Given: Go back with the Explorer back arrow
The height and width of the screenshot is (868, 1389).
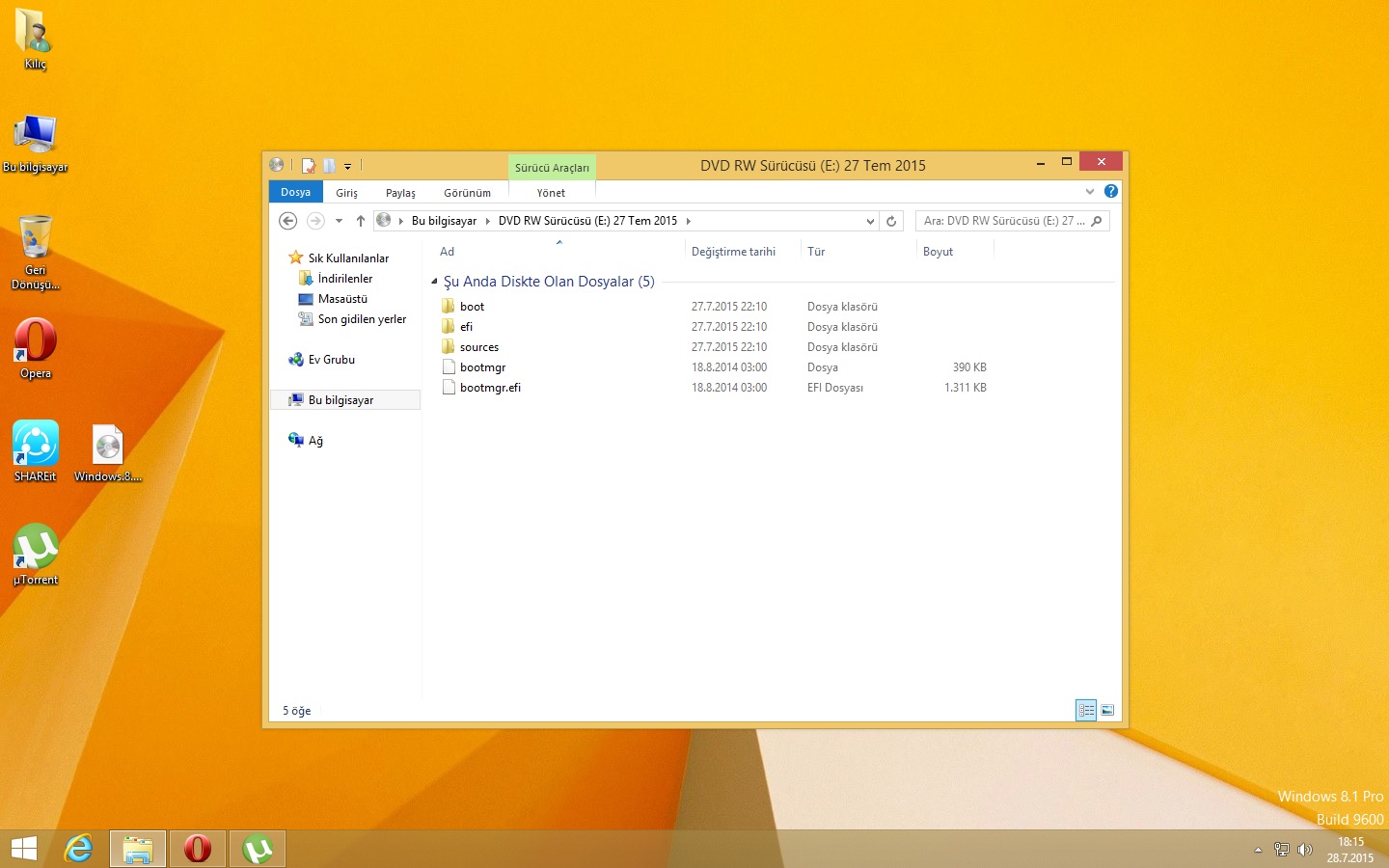Looking at the screenshot, I should pyautogui.click(x=287, y=221).
